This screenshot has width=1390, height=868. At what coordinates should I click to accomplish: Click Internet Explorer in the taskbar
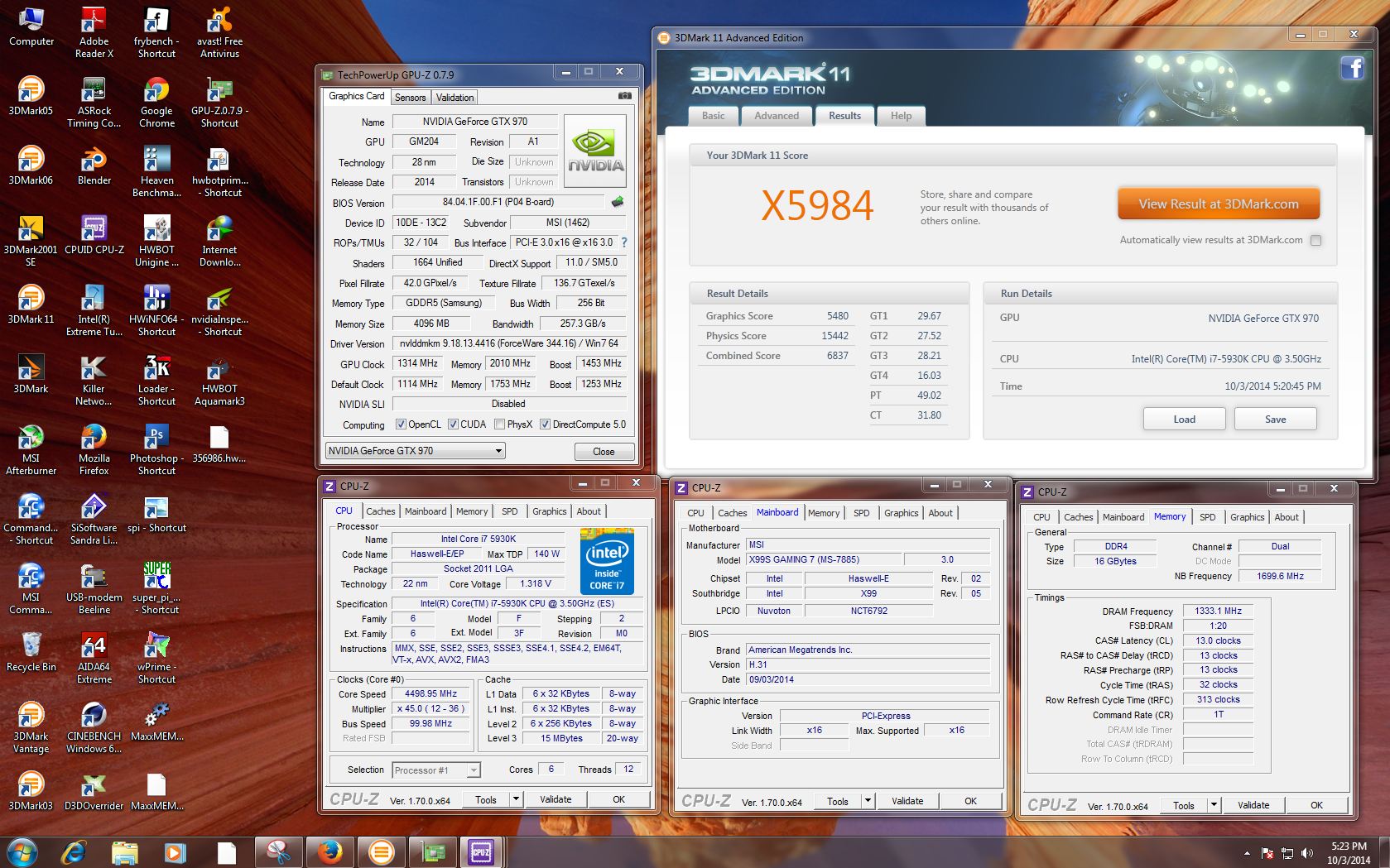click(x=74, y=851)
